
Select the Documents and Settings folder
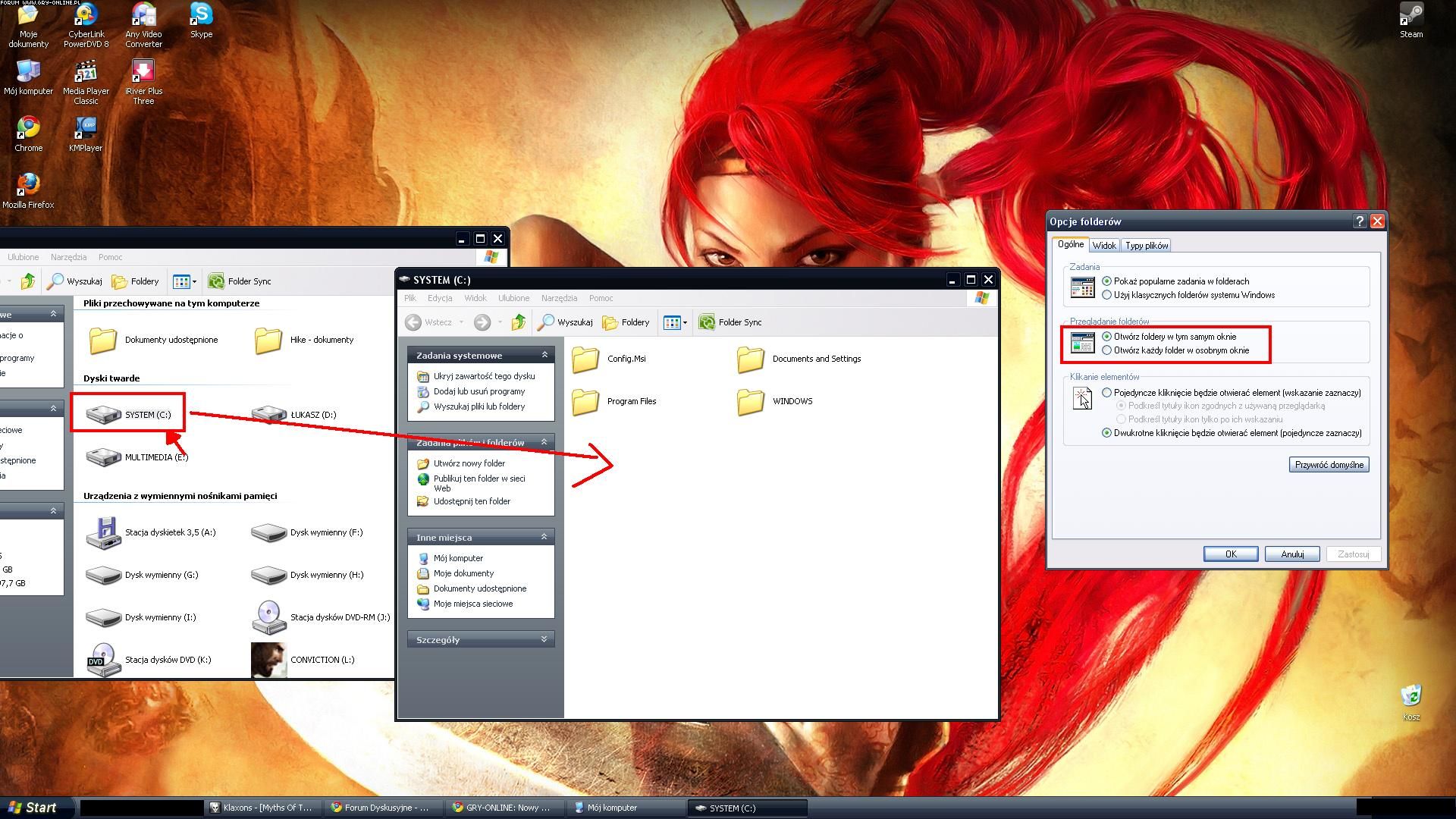799,359
